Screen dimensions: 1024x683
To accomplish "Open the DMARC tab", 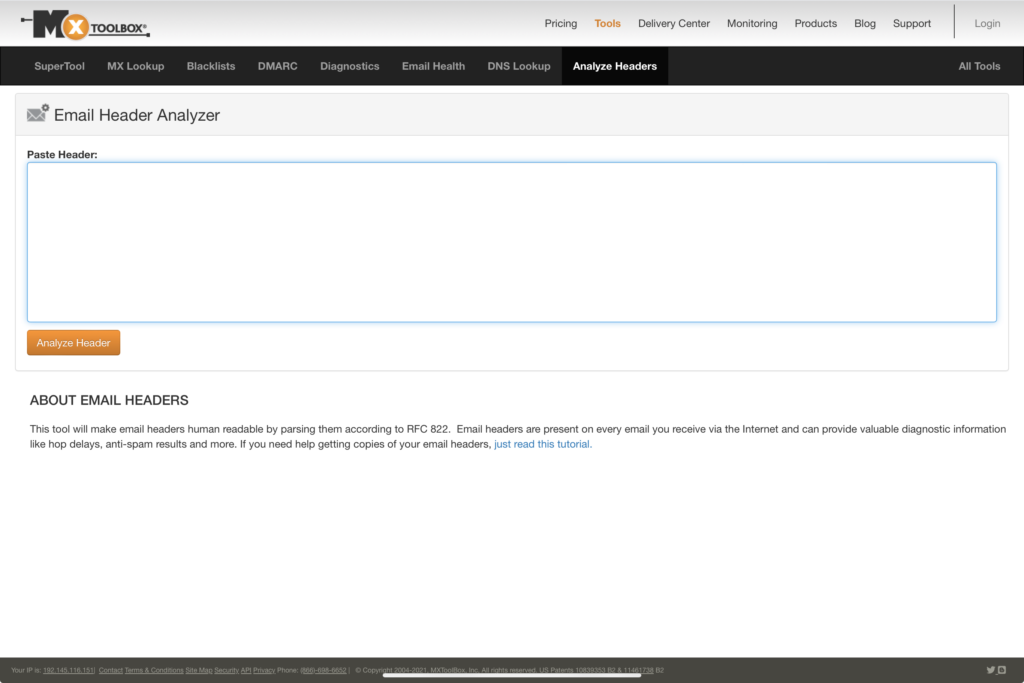I will [x=278, y=66].
